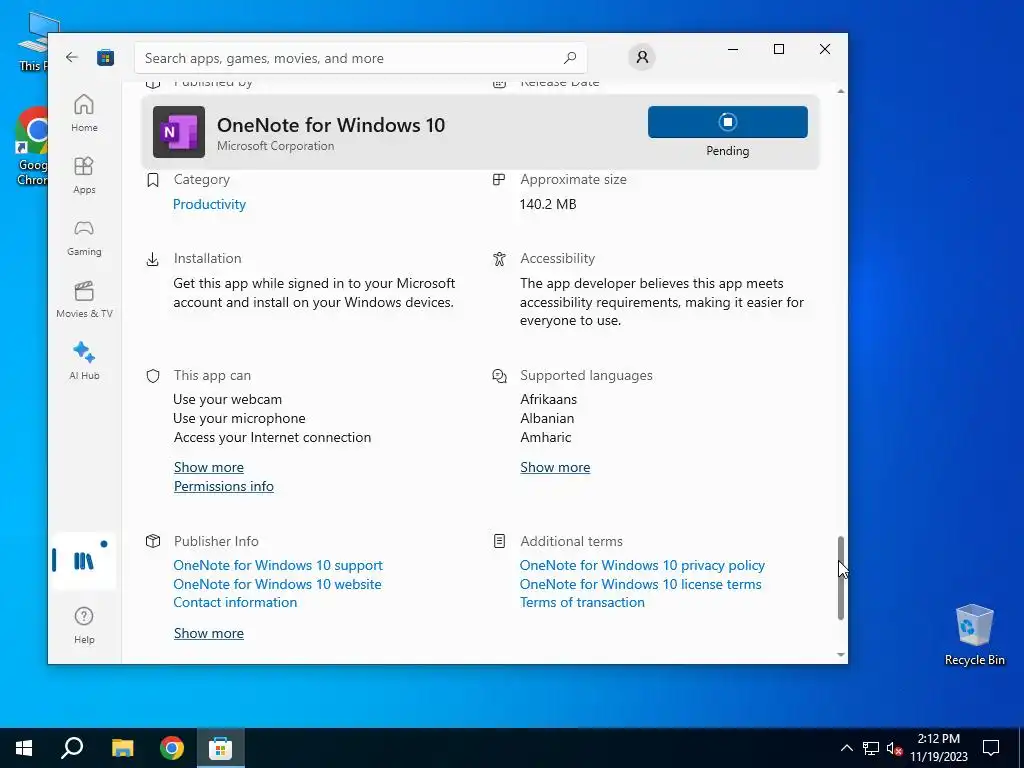The width and height of the screenshot is (1024, 768).
Task: Click the network tray icon
Action: [871, 748]
